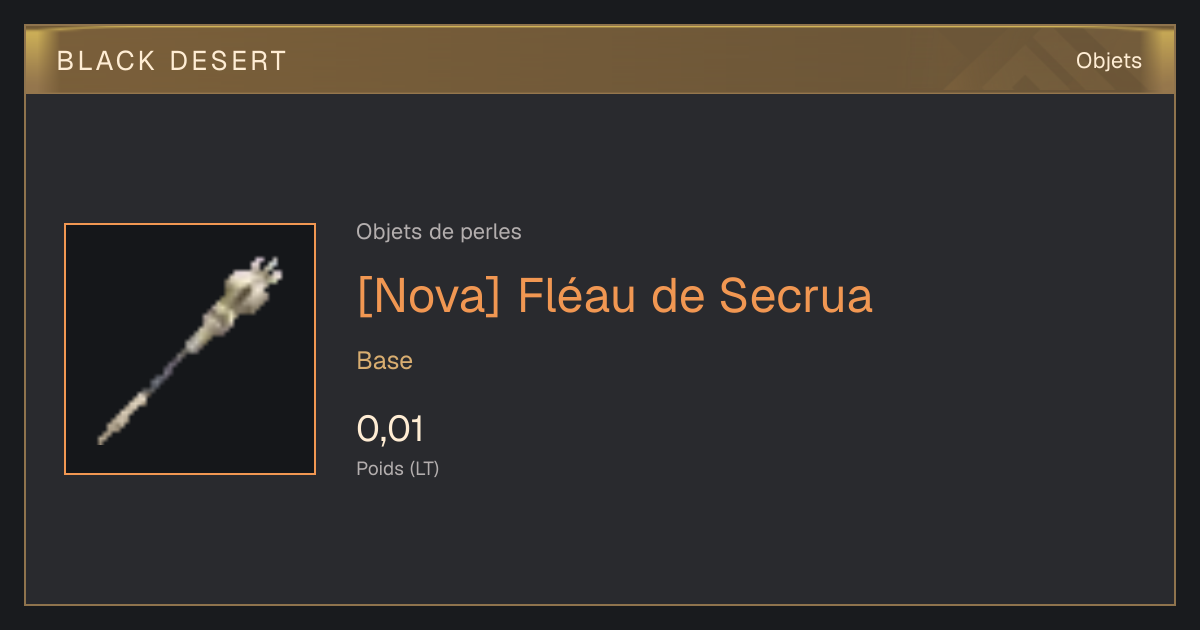Open the Objets link in the header
The width and height of the screenshot is (1200, 630).
[1108, 61]
